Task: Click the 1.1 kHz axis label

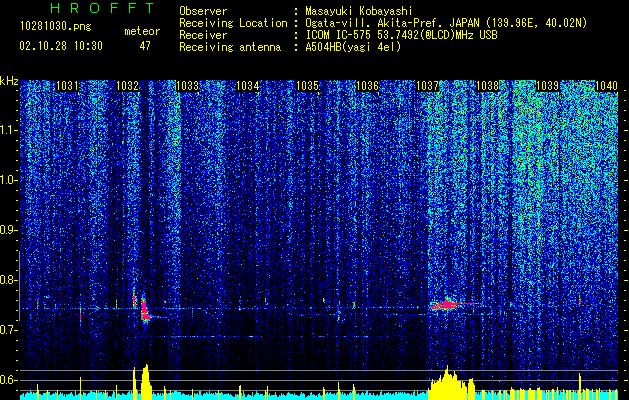Action: pyautogui.click(x=9, y=130)
